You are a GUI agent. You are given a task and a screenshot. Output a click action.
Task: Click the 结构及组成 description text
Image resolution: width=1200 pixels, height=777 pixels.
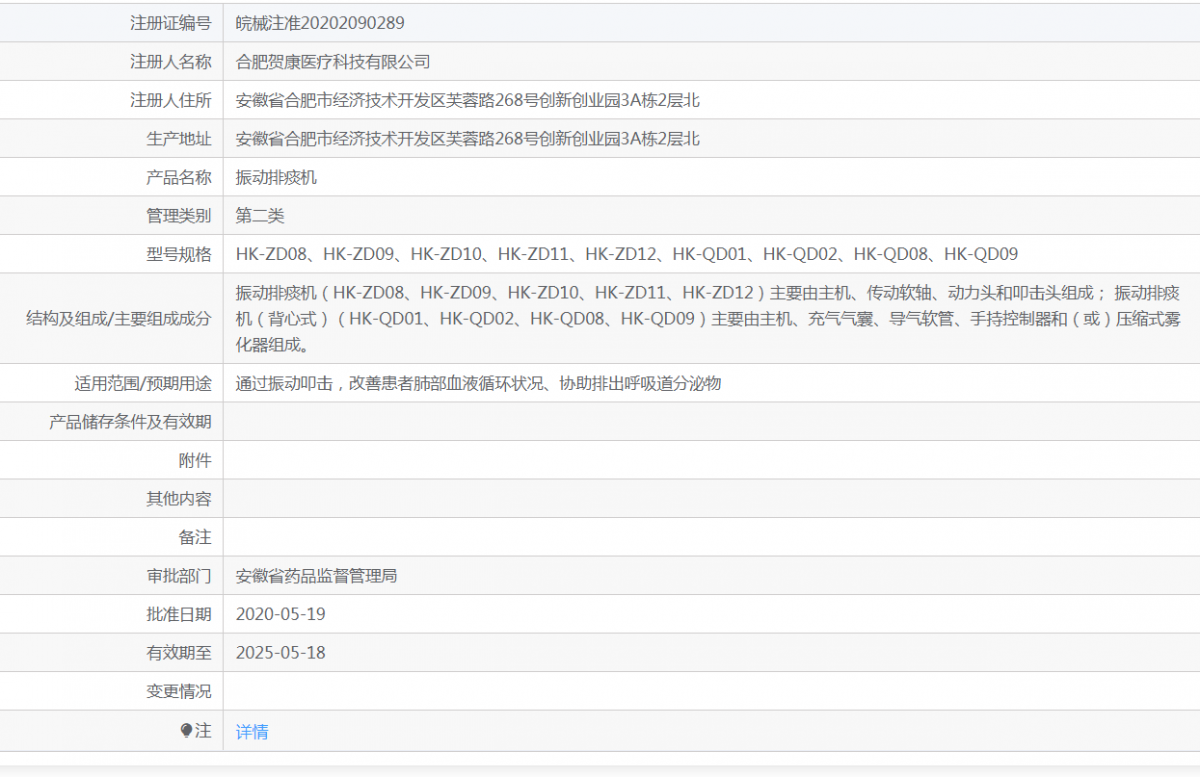(707, 318)
